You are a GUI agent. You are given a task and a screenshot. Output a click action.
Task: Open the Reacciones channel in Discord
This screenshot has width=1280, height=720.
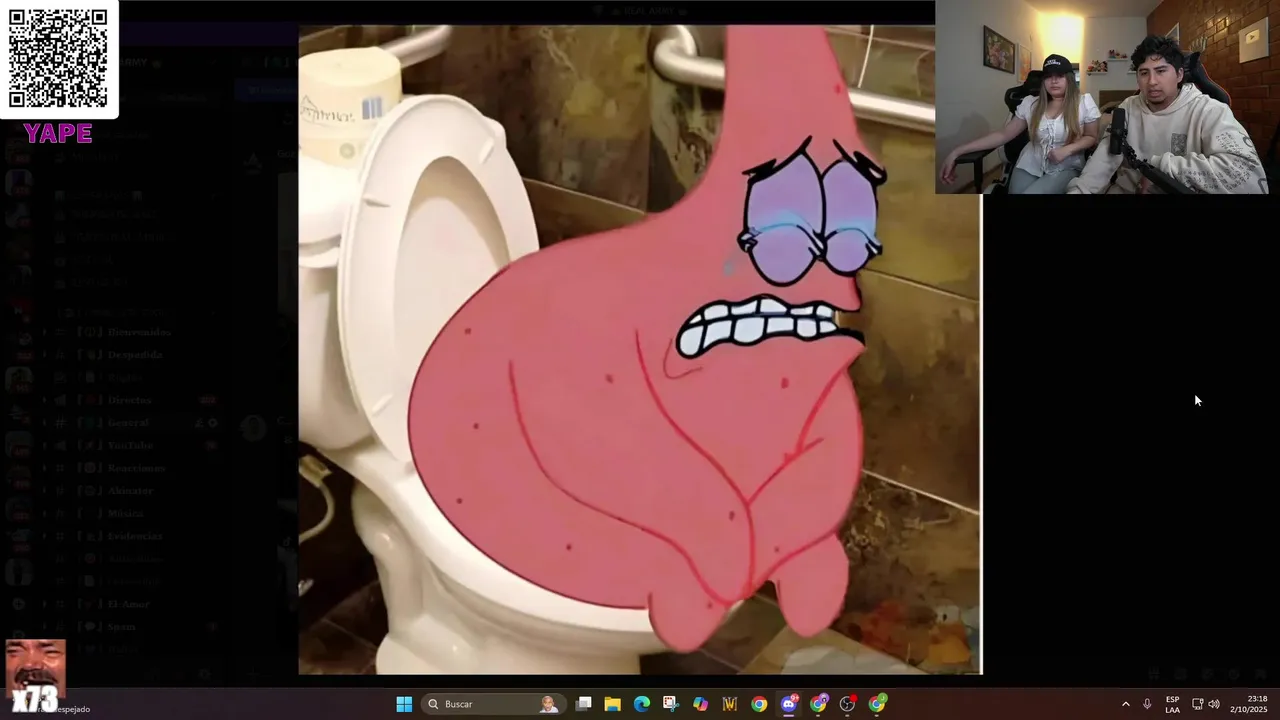tap(136, 468)
